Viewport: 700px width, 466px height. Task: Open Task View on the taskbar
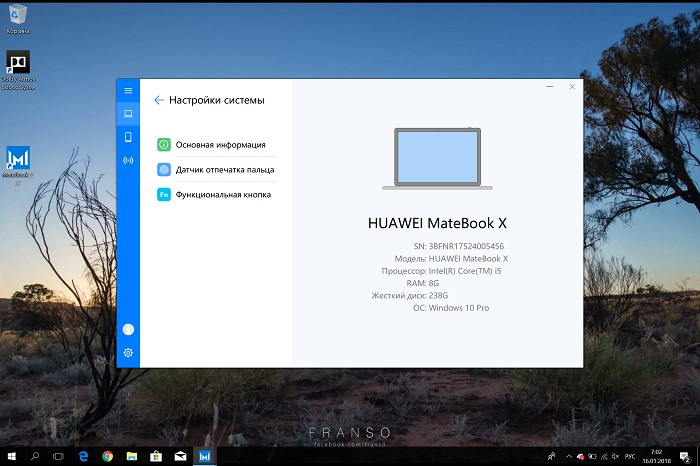click(x=58, y=456)
